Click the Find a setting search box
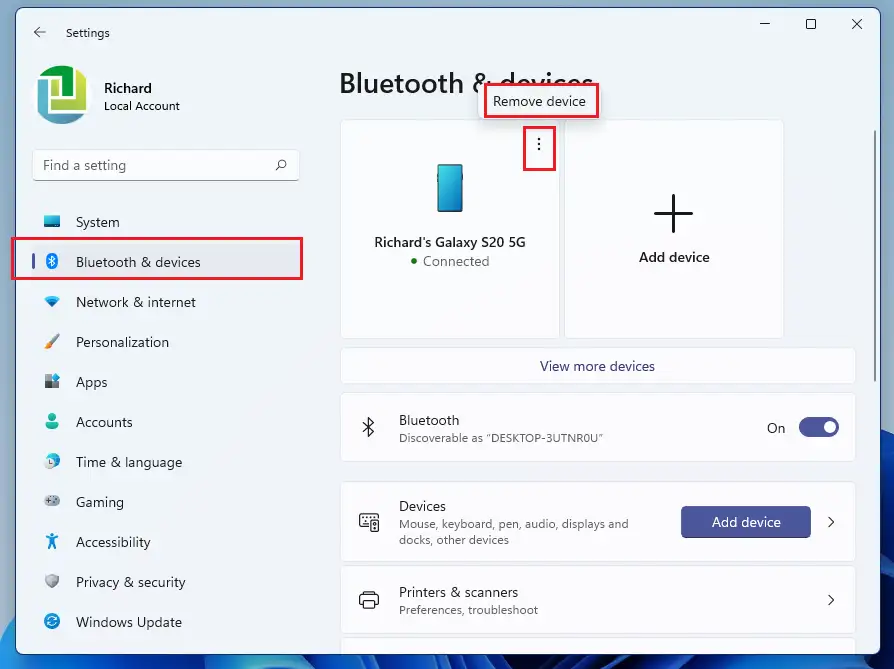Screen dimensions: 894x669 pos(165,165)
